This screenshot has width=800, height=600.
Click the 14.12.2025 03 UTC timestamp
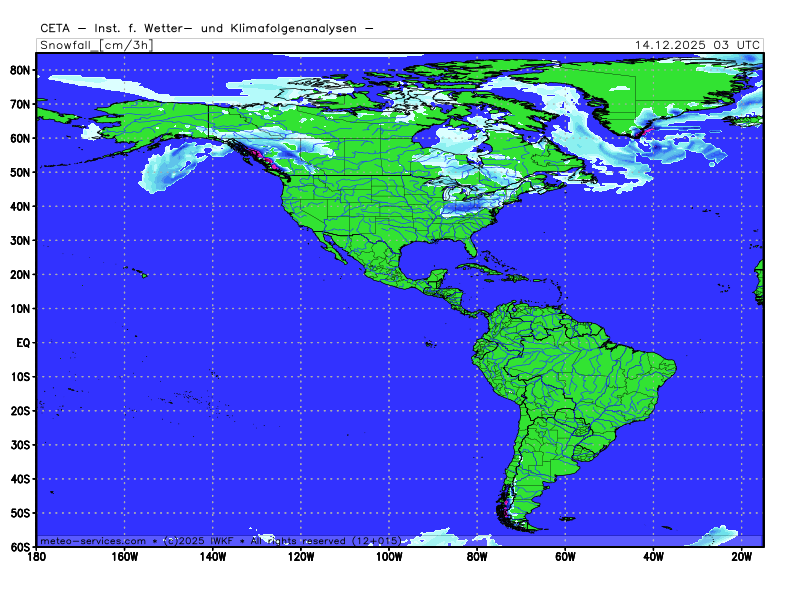pos(698,45)
